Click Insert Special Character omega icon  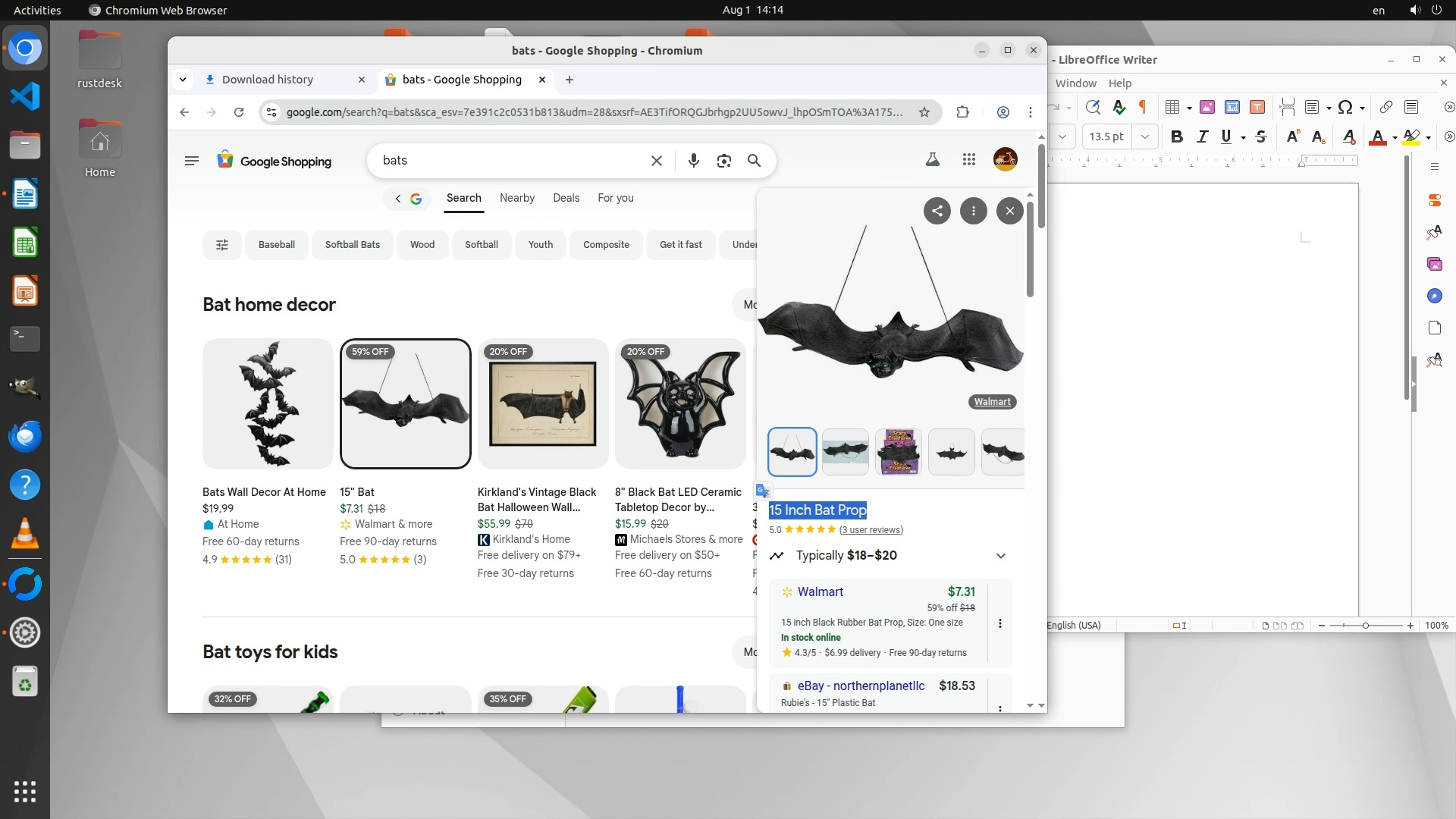click(x=1345, y=108)
